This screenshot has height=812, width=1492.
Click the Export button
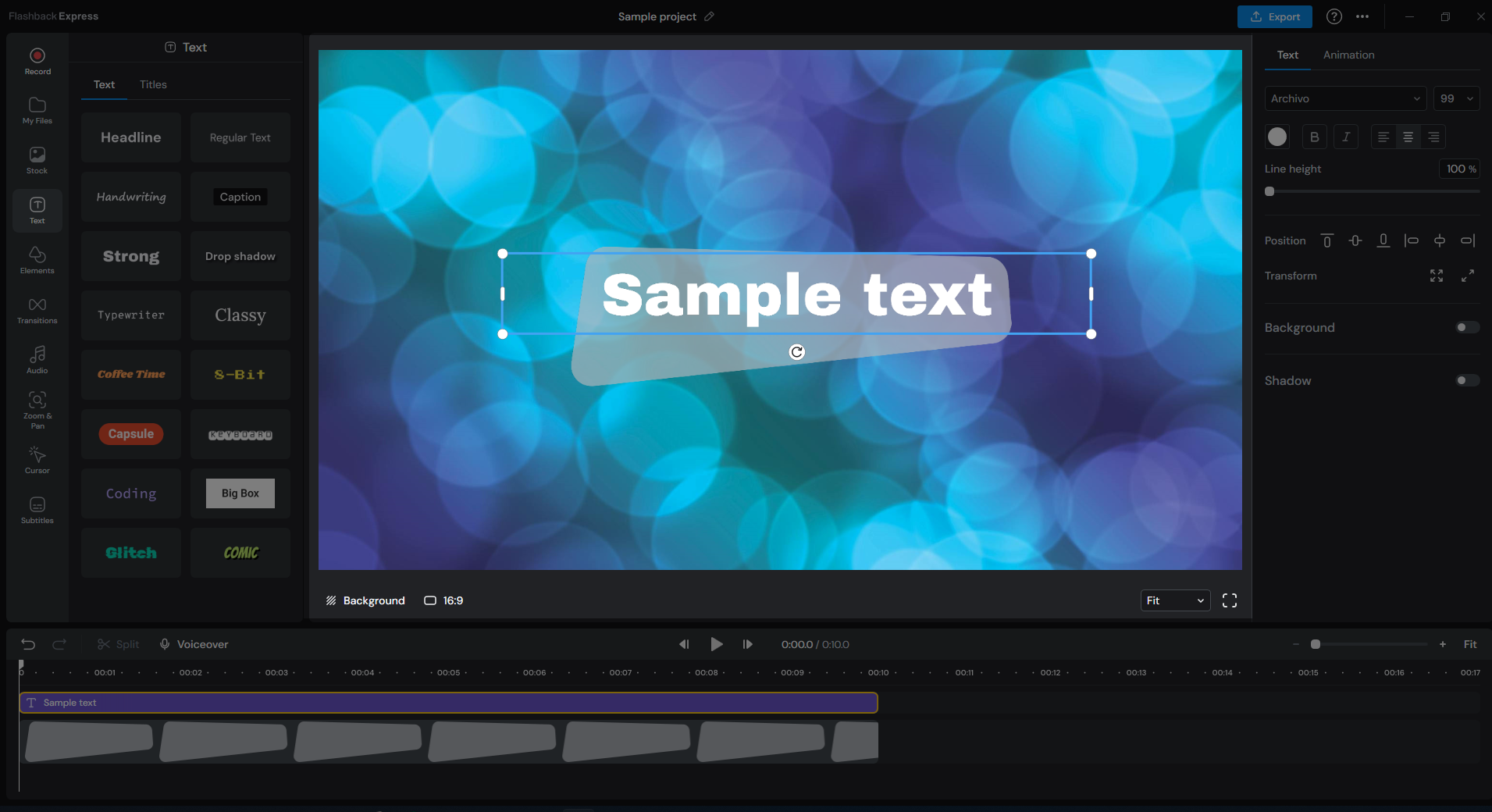(1274, 16)
